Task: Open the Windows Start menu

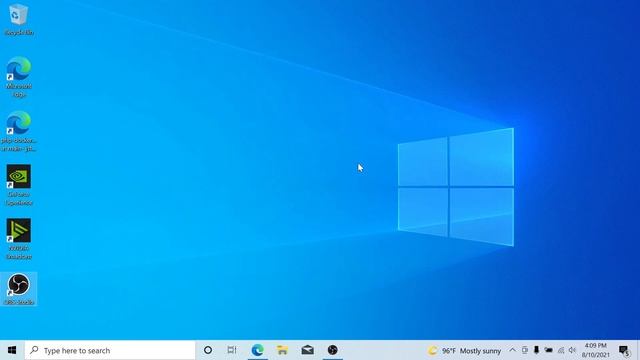Action: tap(12, 350)
